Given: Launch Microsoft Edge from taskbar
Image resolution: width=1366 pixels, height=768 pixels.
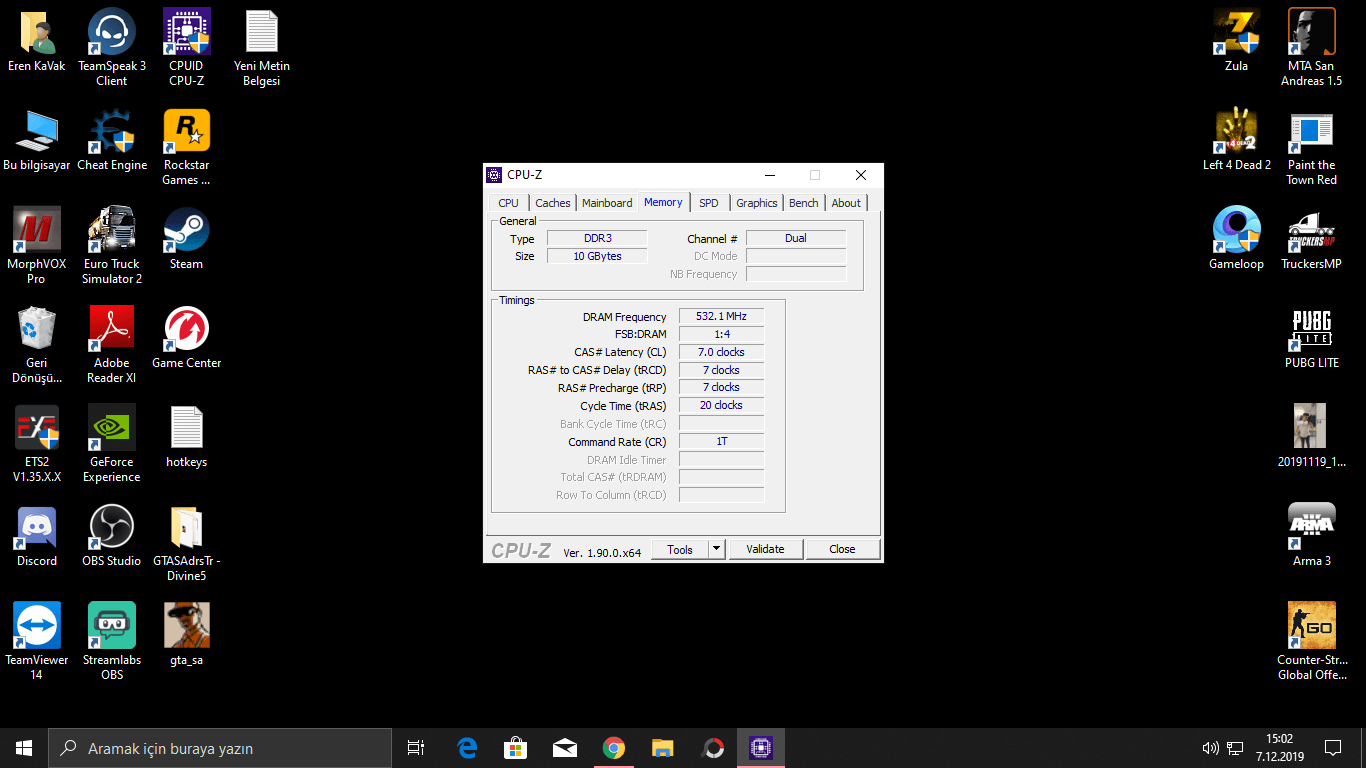Looking at the screenshot, I should 467,748.
